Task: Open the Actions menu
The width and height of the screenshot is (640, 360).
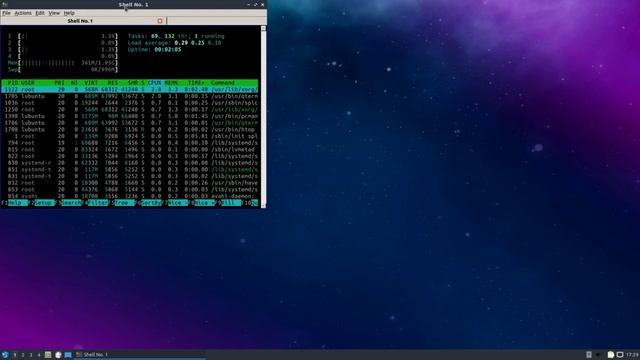Action: click(23, 13)
